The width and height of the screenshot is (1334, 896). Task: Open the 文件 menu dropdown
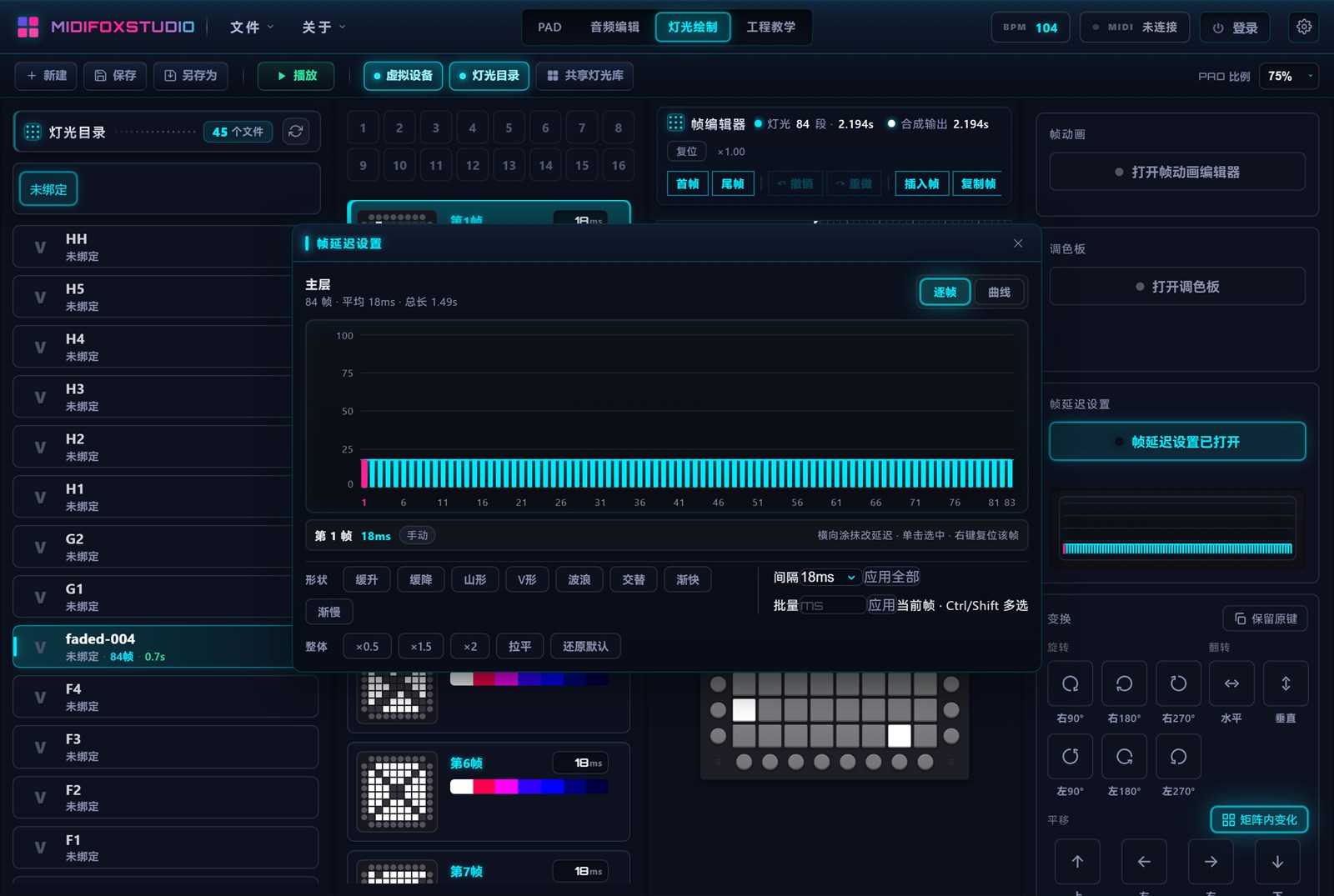(x=252, y=28)
